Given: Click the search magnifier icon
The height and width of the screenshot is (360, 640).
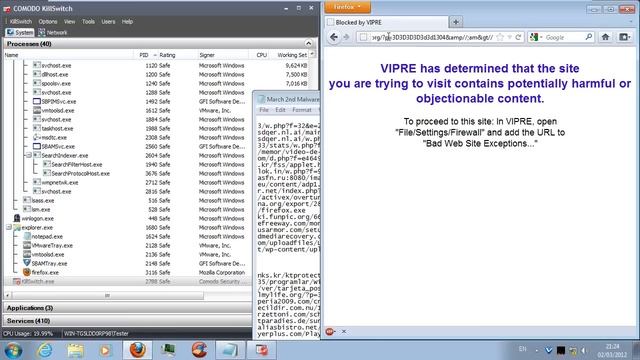Looking at the screenshot, I should [589, 37].
